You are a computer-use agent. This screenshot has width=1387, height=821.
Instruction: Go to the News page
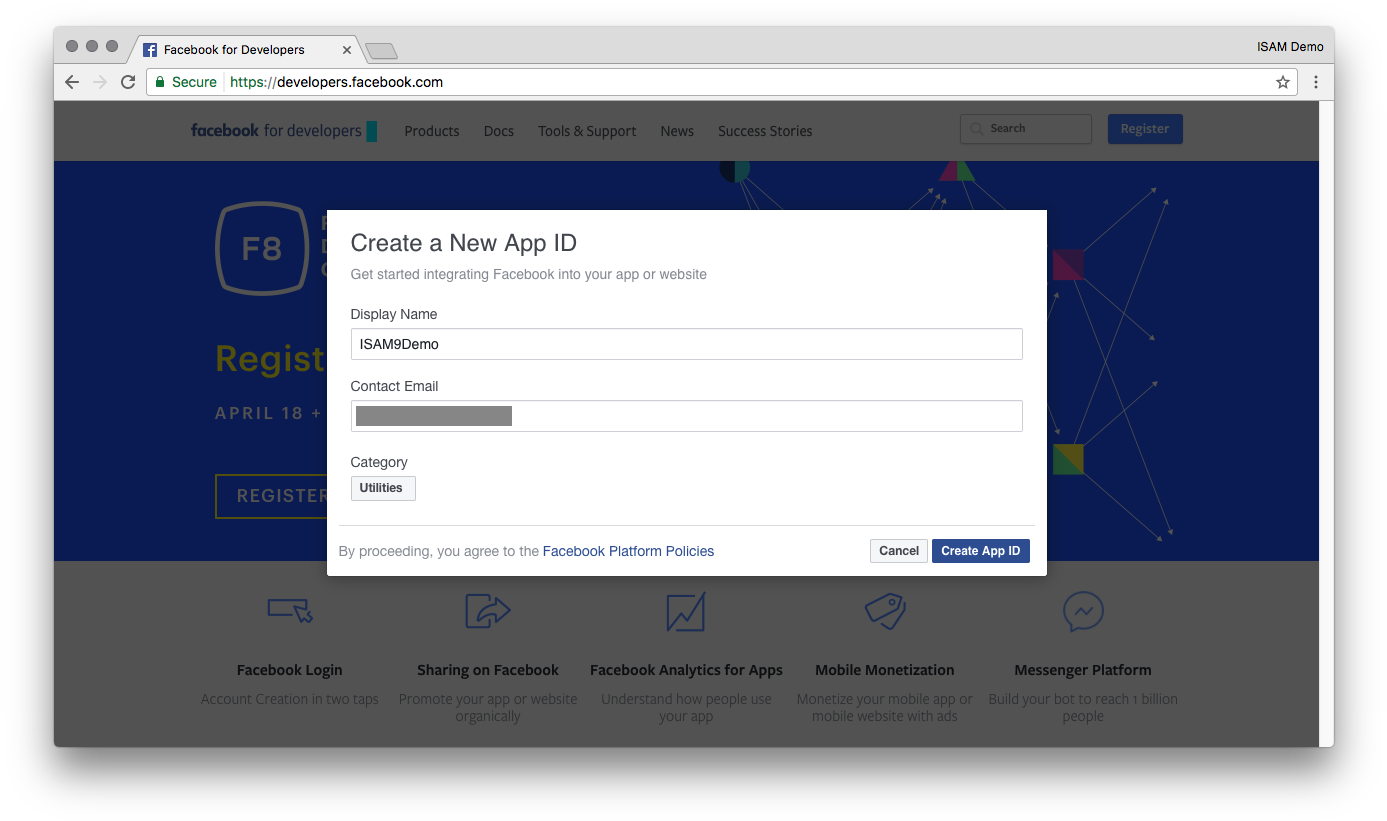pyautogui.click(x=677, y=131)
